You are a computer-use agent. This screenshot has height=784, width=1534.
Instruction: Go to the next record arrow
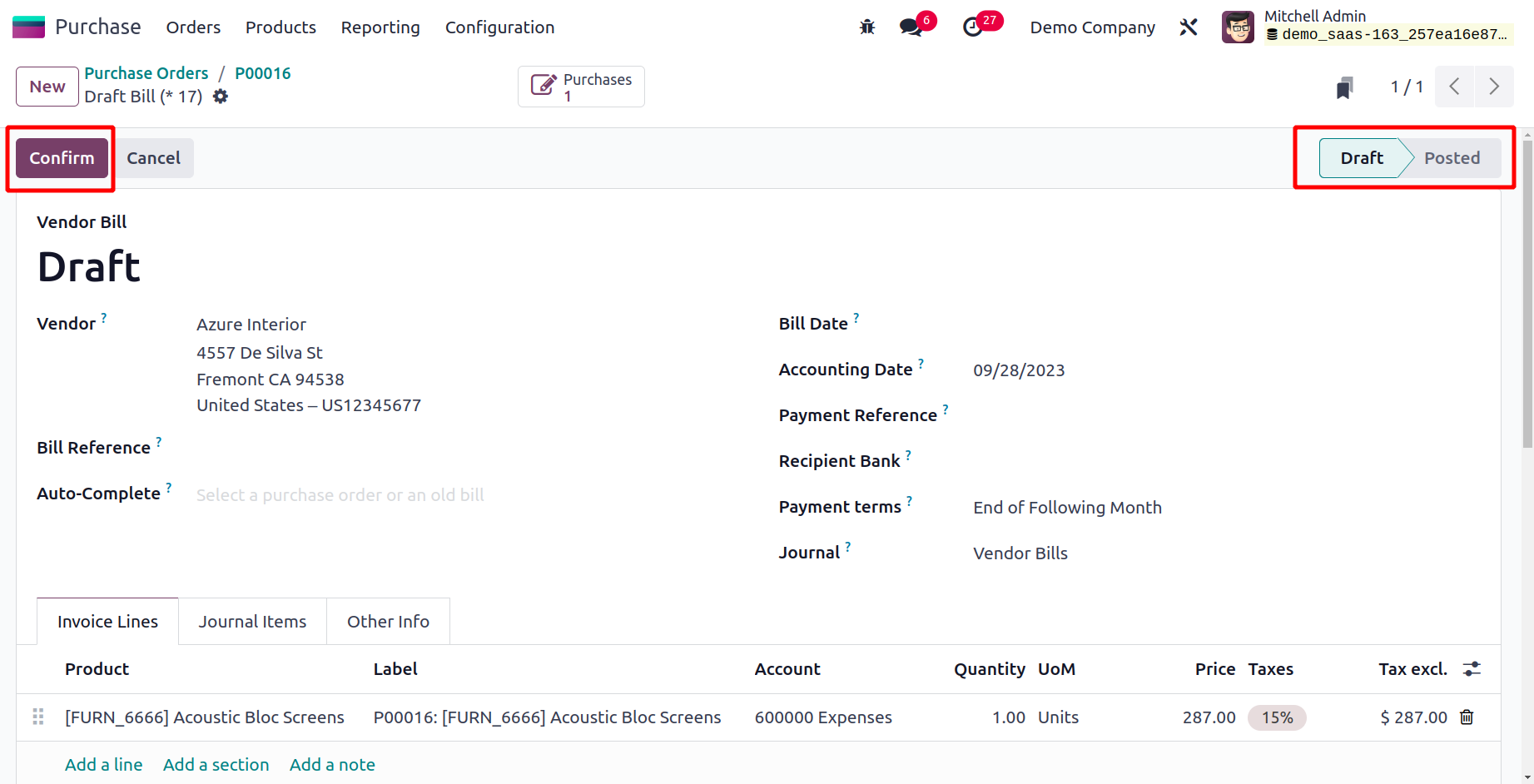[x=1494, y=87]
